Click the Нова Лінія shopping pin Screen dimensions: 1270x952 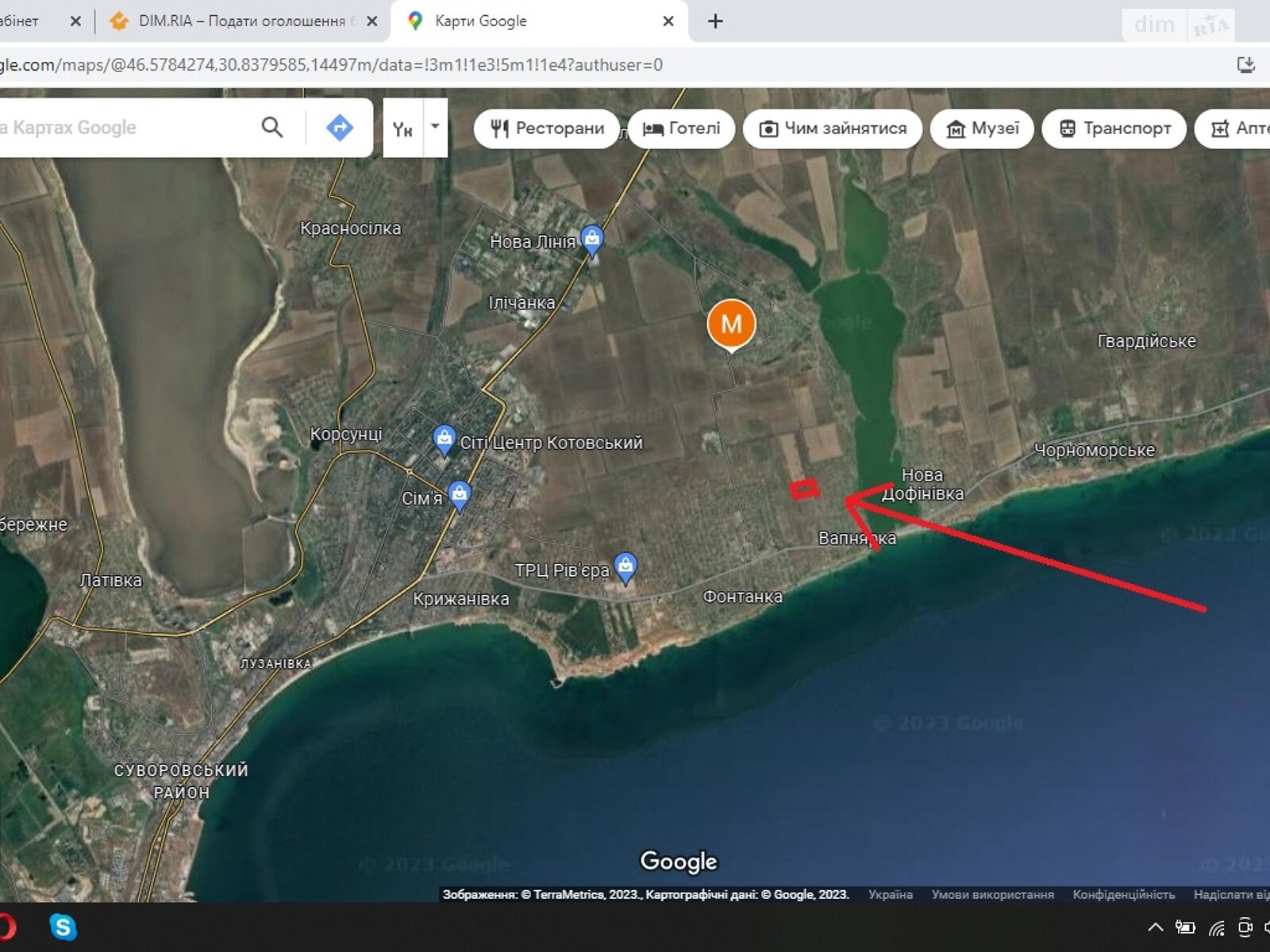[592, 240]
